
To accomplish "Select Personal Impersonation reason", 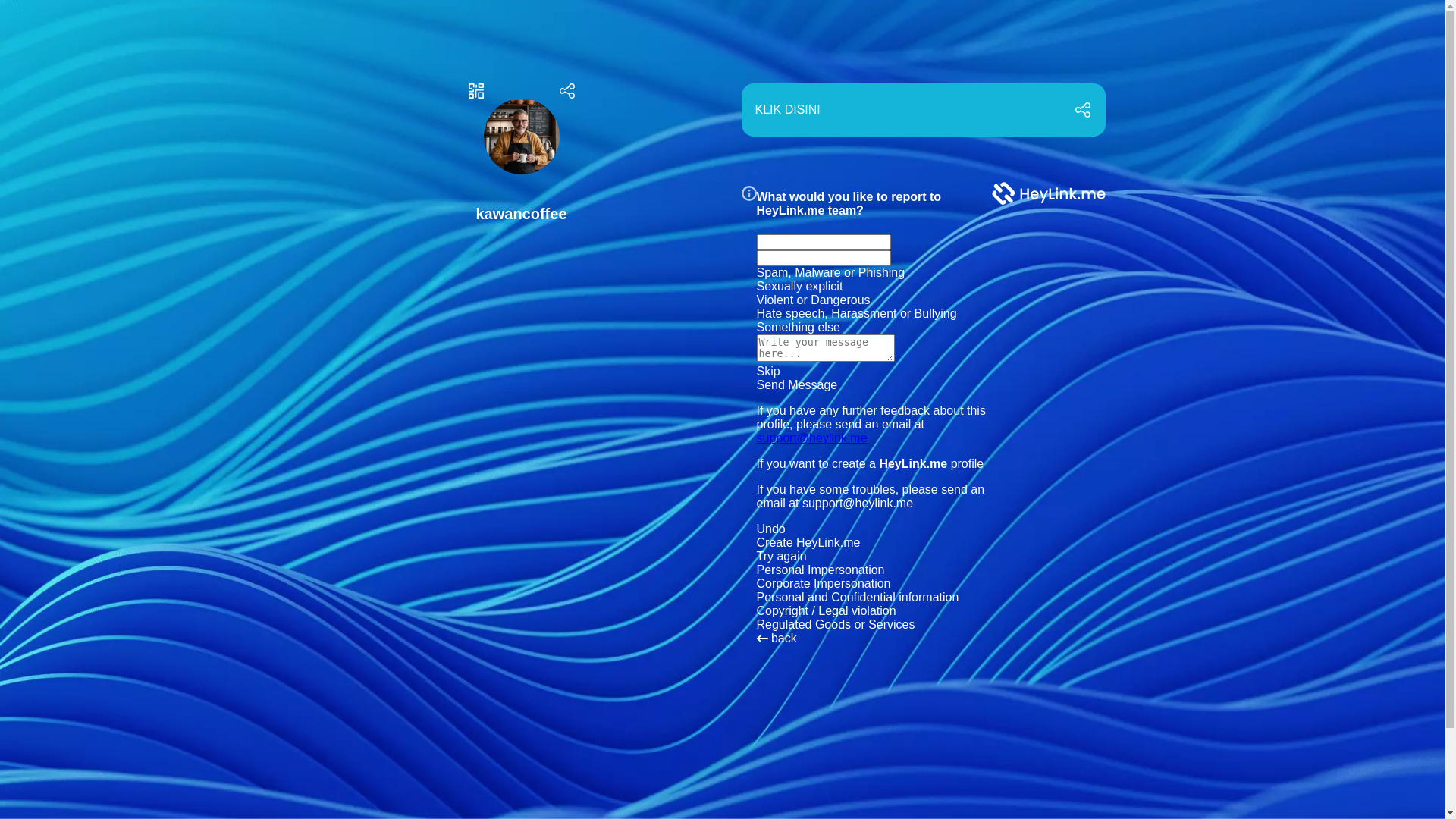I will coord(820,570).
